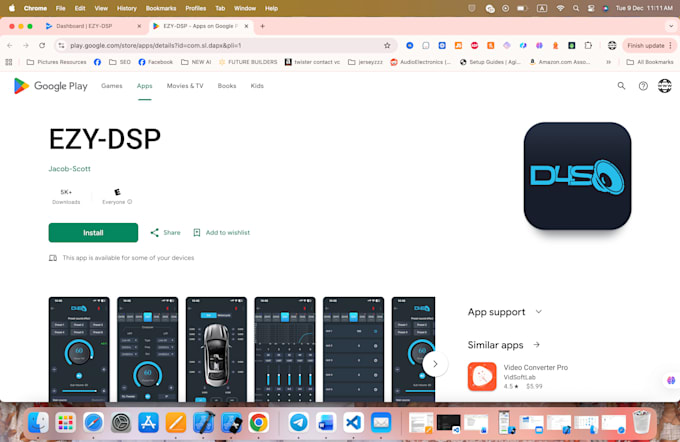The image size is (680, 442).
Task: Click the green Install button
Action: coord(93,232)
